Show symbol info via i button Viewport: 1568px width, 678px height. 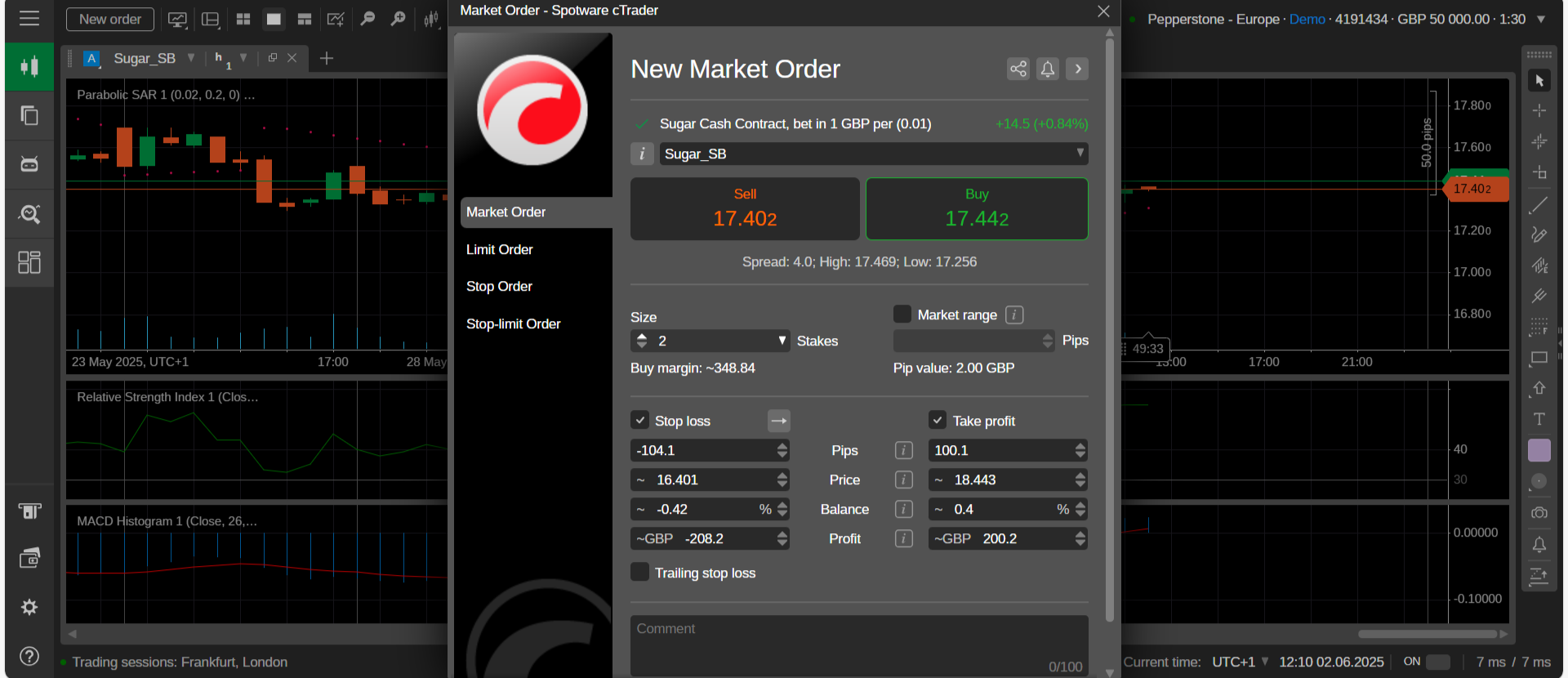click(642, 154)
